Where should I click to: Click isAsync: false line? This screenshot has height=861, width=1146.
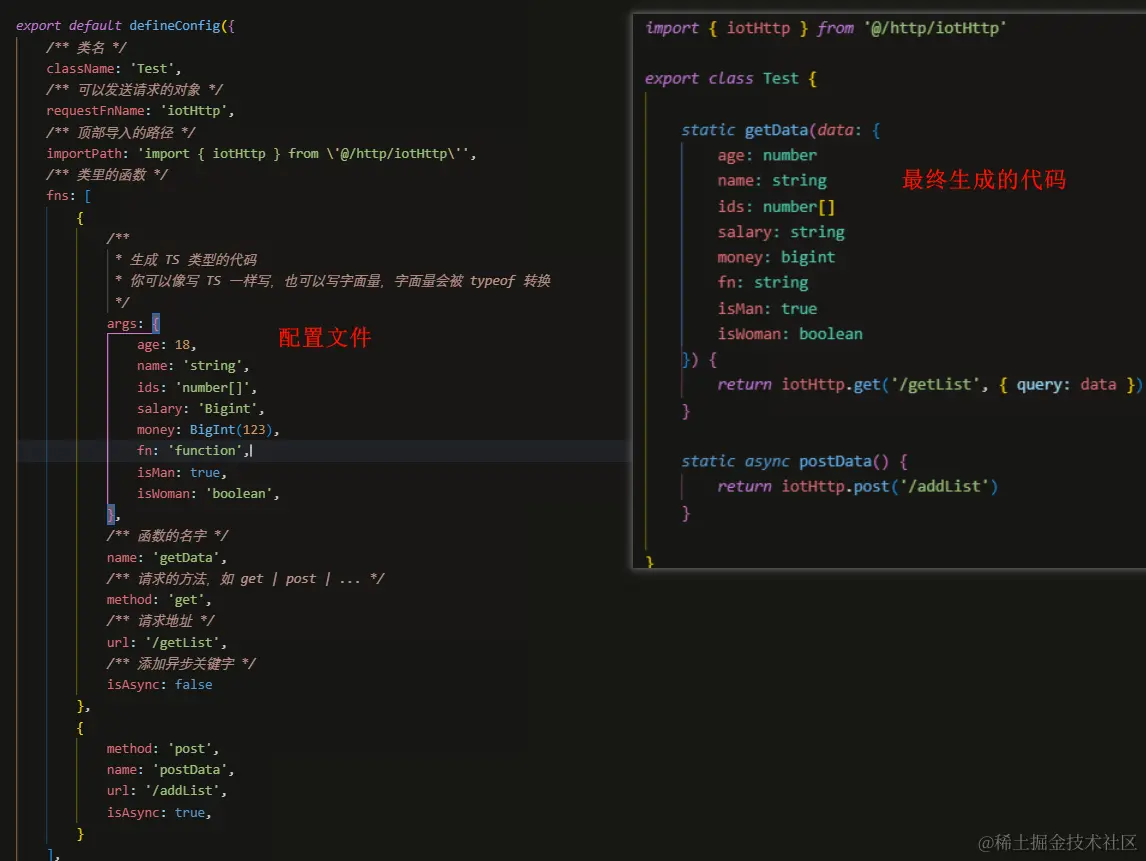159,685
